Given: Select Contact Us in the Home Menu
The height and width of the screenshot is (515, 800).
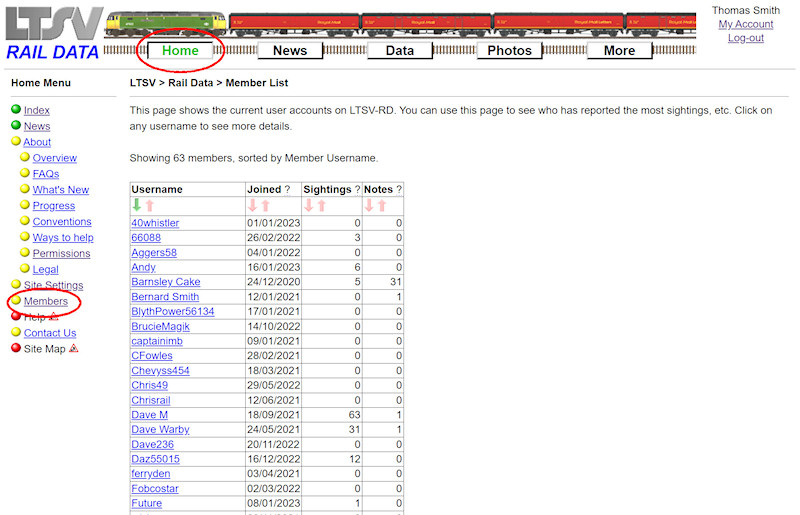Looking at the screenshot, I should (x=50, y=333).
